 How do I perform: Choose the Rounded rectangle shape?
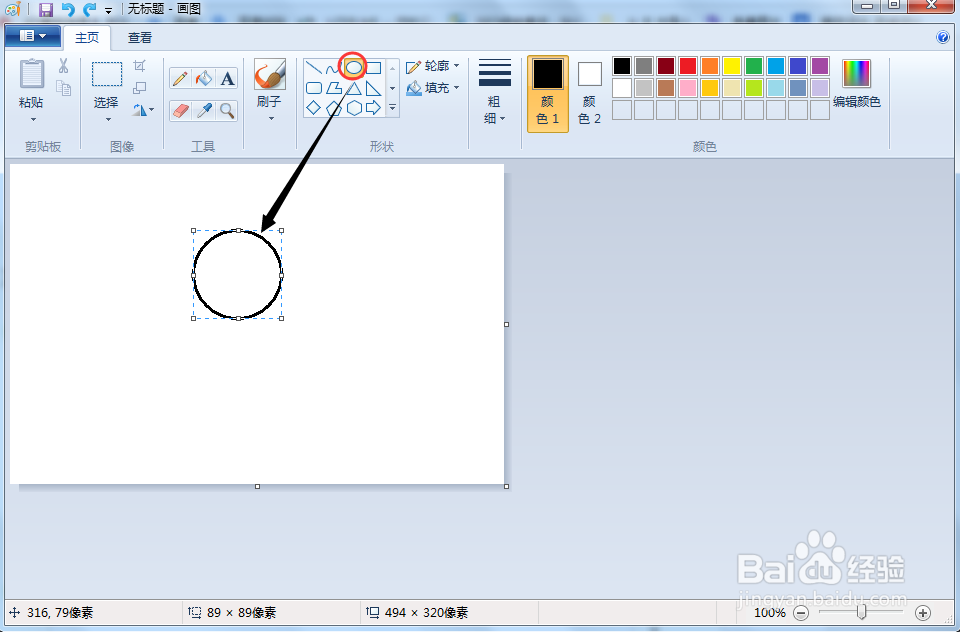pos(313,88)
